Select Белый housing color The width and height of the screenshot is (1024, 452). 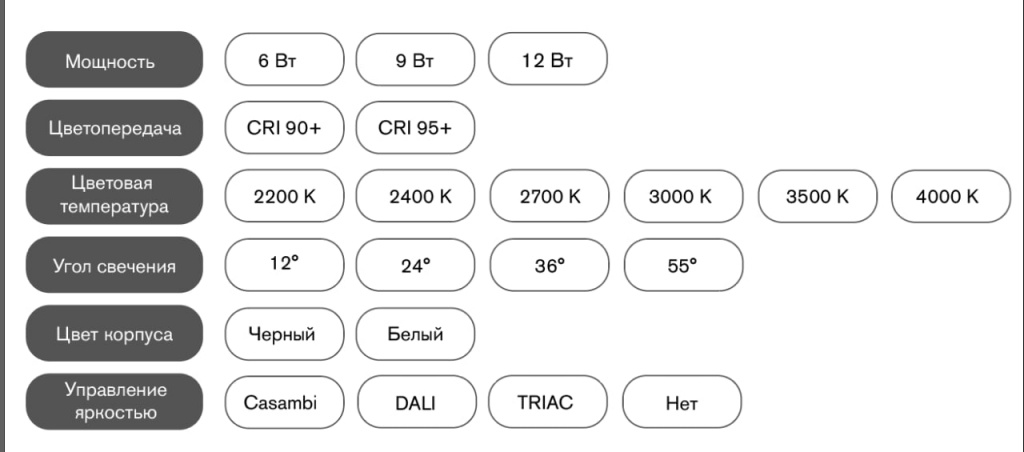415,334
